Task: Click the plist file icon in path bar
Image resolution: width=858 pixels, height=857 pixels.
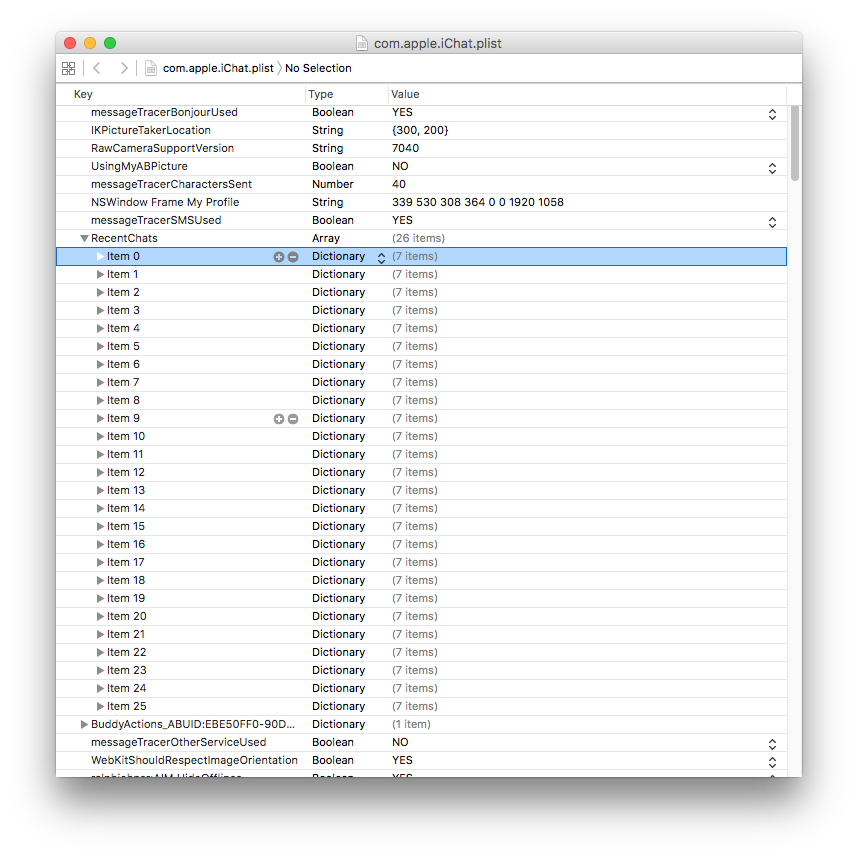Action: [150, 68]
